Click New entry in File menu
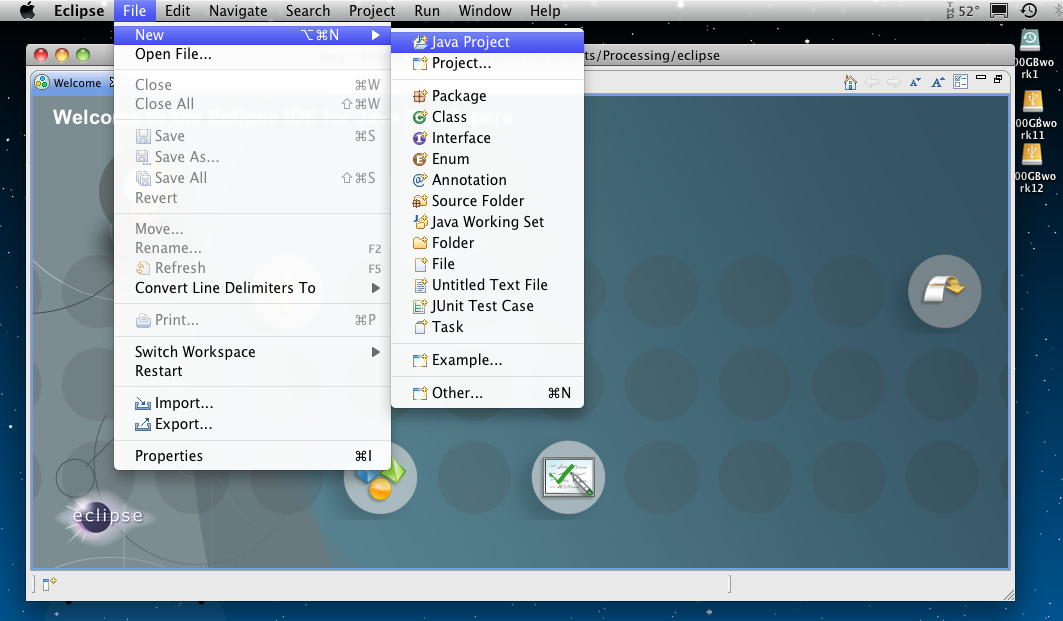 [252, 35]
